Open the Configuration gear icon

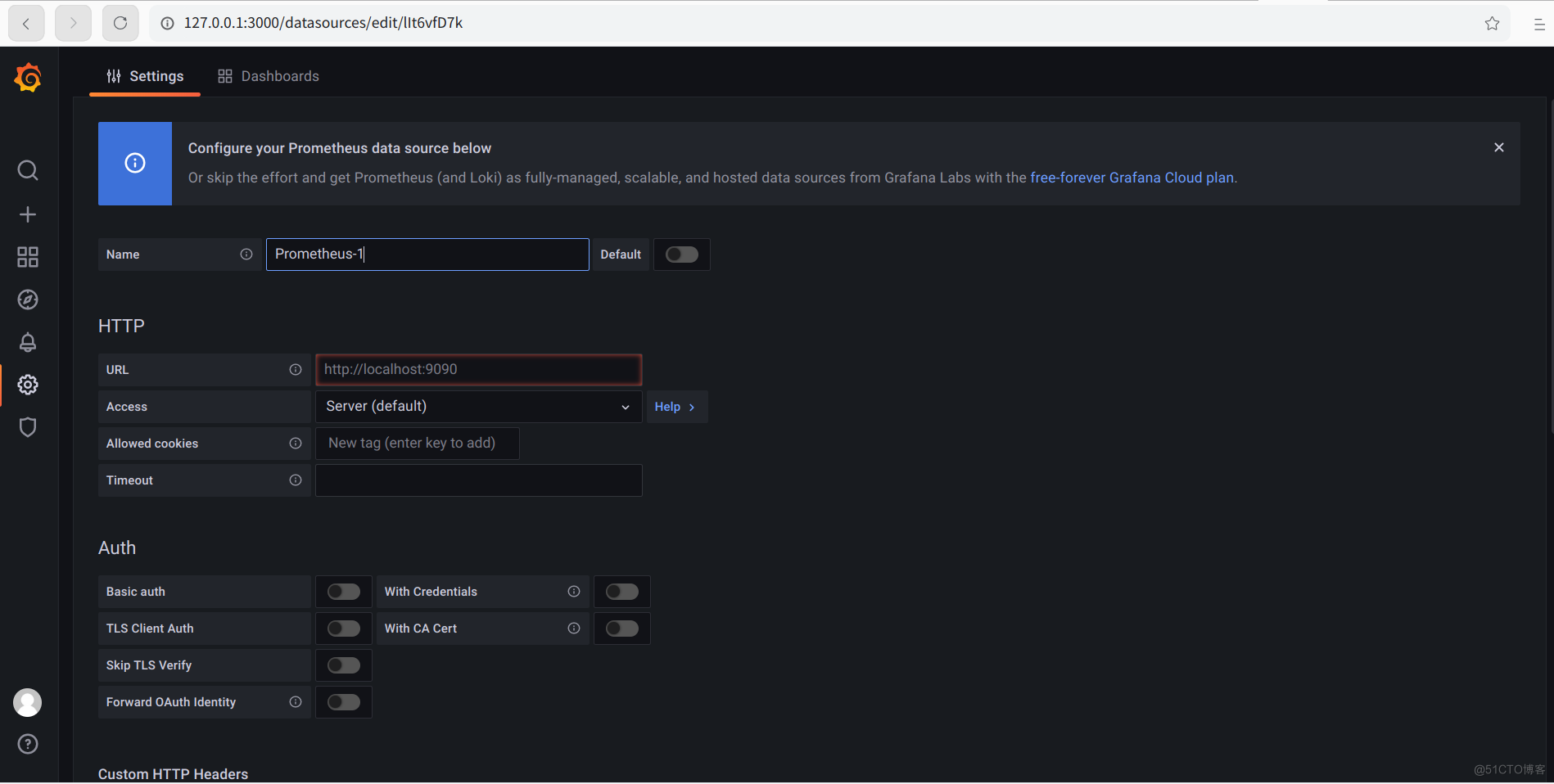pyautogui.click(x=28, y=385)
